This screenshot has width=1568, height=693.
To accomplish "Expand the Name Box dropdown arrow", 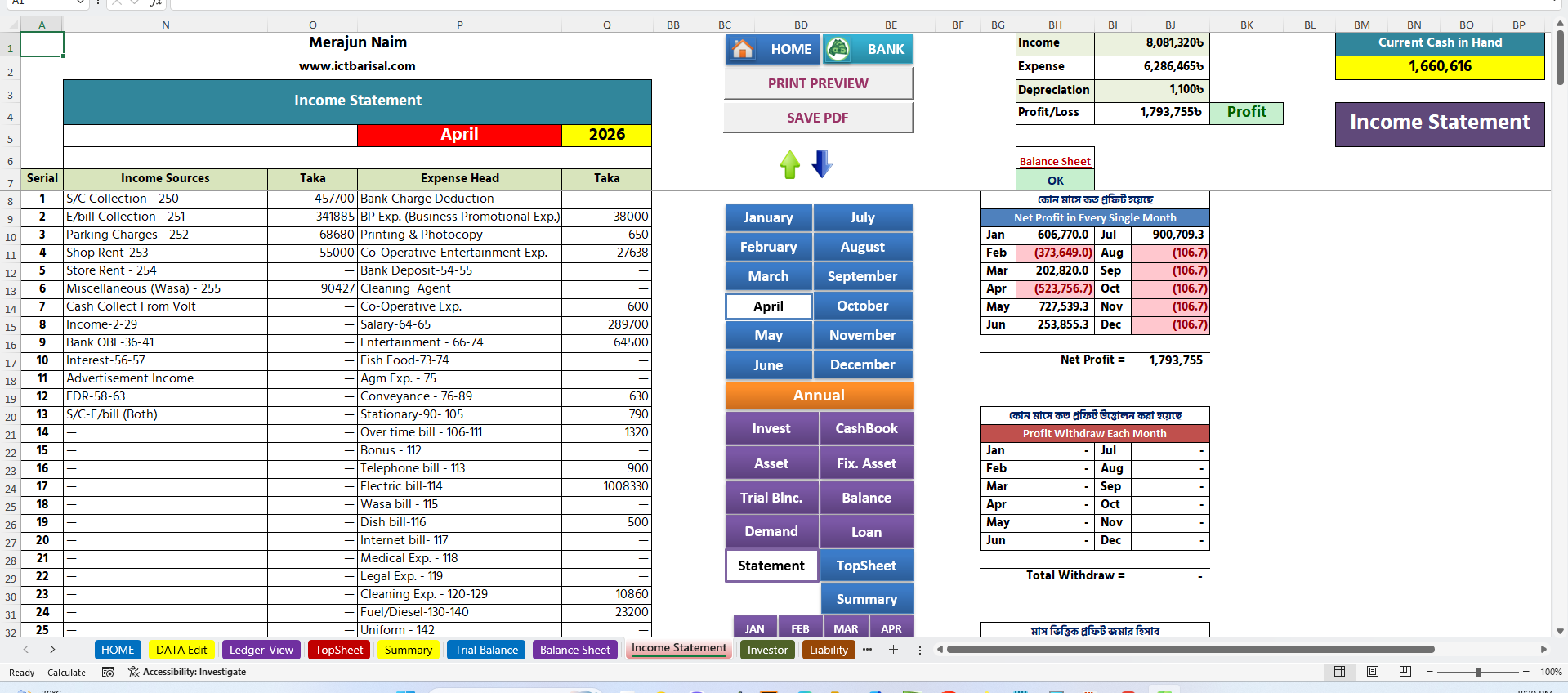I will 80,3.
